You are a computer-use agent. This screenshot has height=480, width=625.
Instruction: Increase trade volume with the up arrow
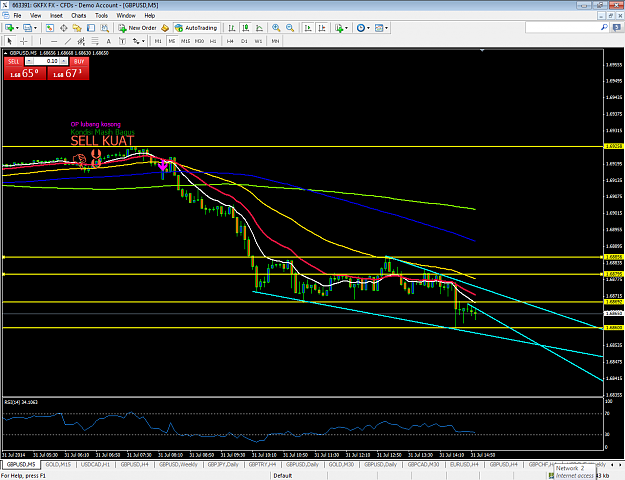tap(63, 61)
